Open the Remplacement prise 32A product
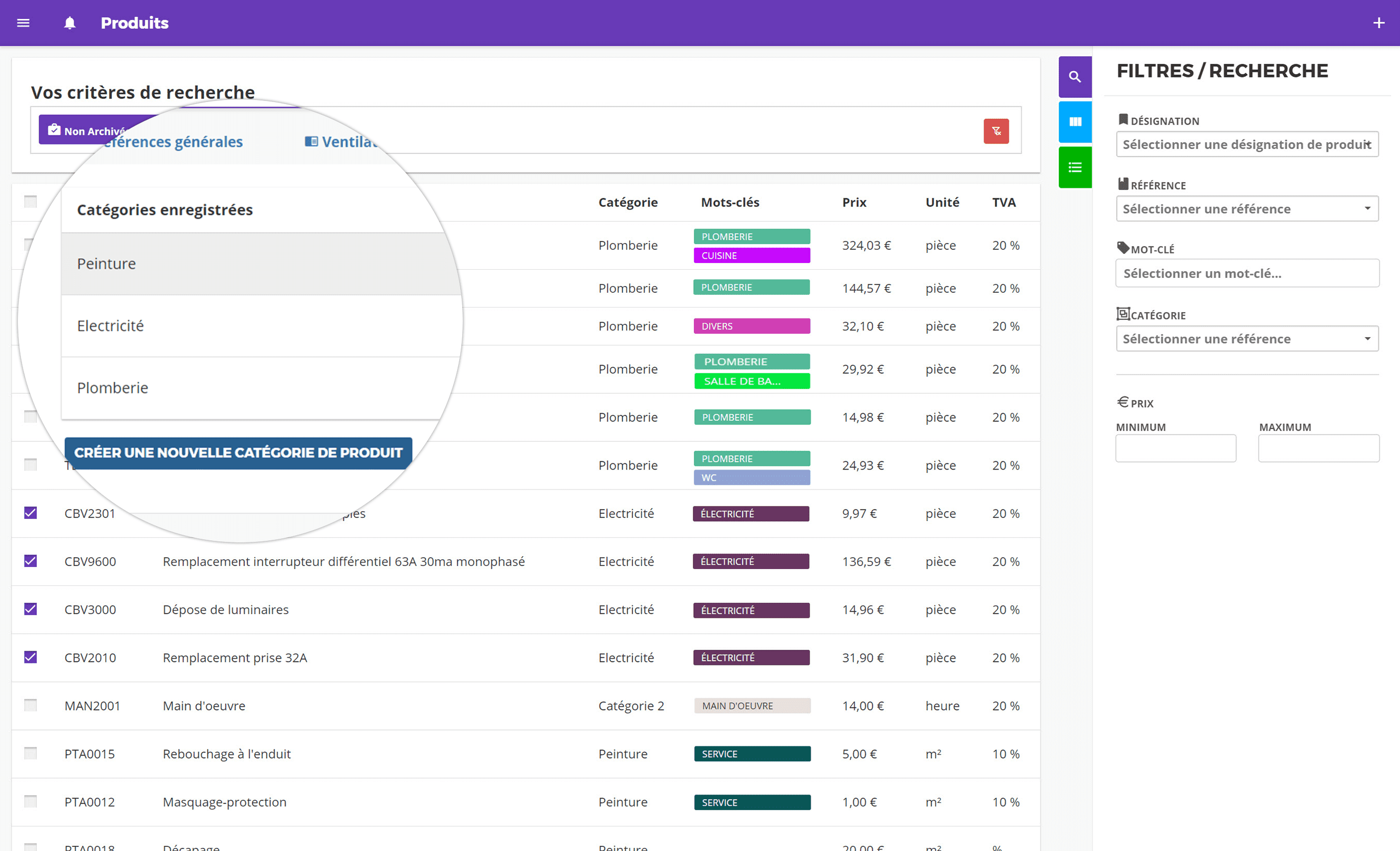 235,658
